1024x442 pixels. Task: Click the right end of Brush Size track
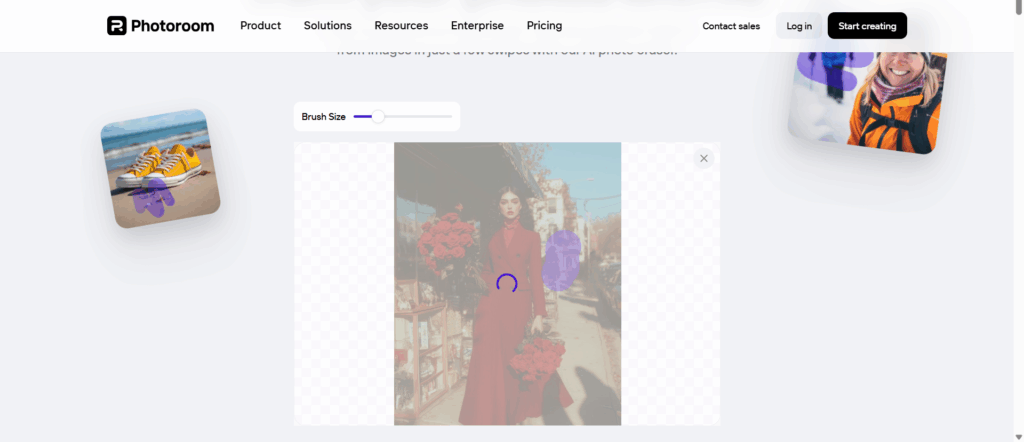(x=450, y=117)
